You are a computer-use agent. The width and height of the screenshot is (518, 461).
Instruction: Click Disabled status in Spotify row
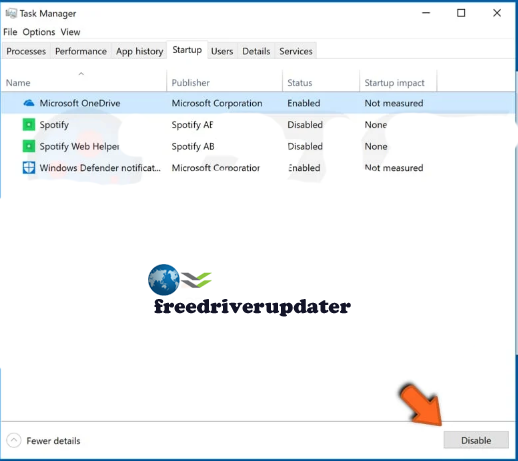(305, 125)
